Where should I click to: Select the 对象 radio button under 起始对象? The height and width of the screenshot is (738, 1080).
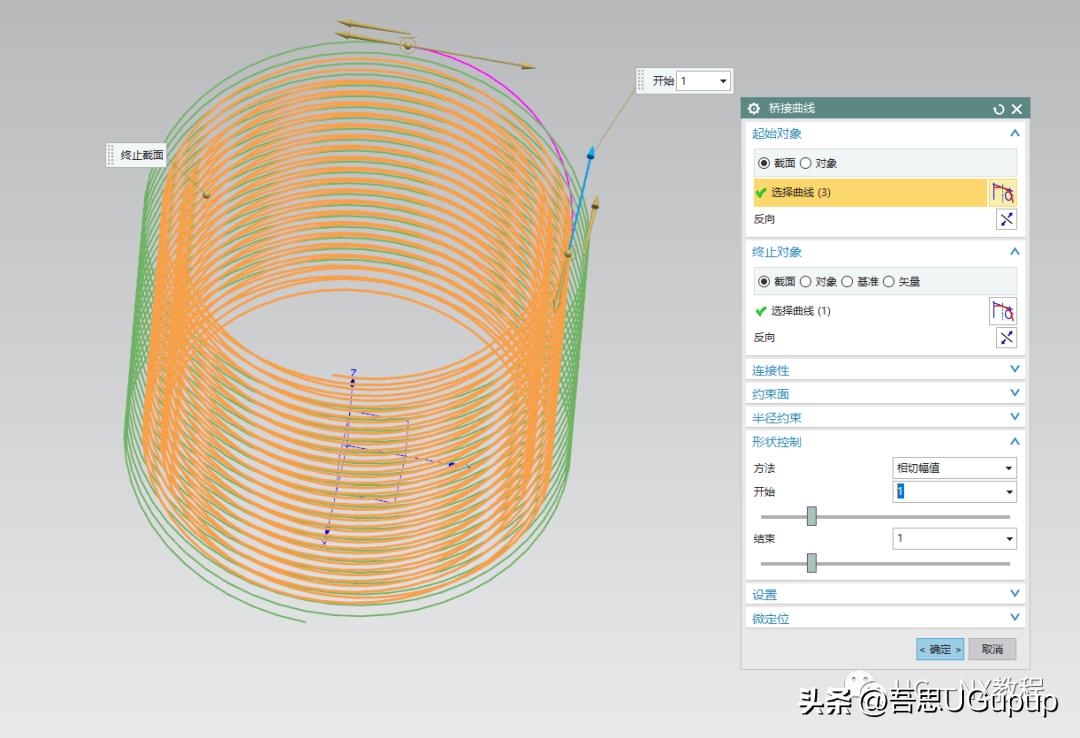[x=805, y=161]
